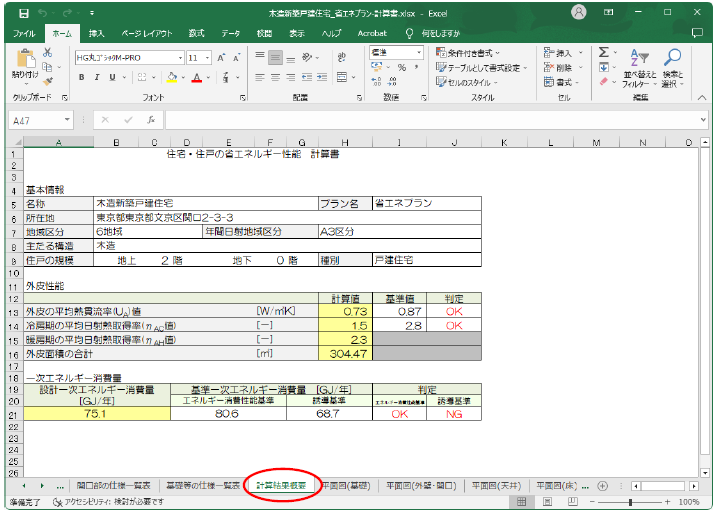Click the AutoSum sigma icon
Screen dimensions: 714x511
coord(604,52)
